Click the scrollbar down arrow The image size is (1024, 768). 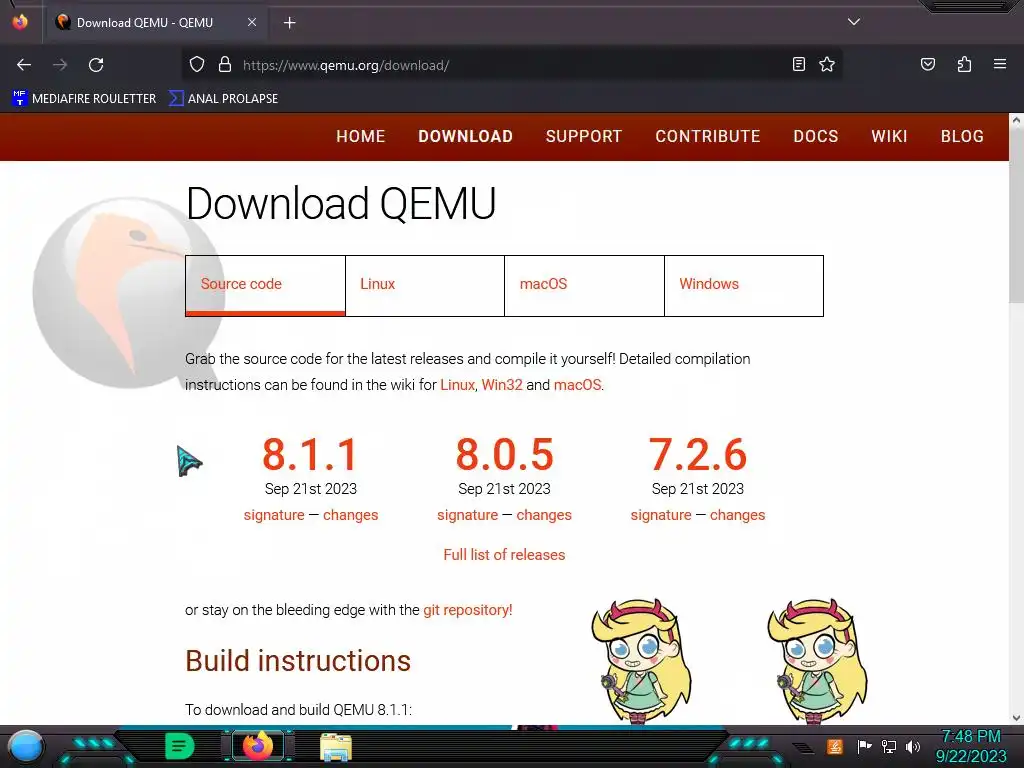coord(1016,718)
